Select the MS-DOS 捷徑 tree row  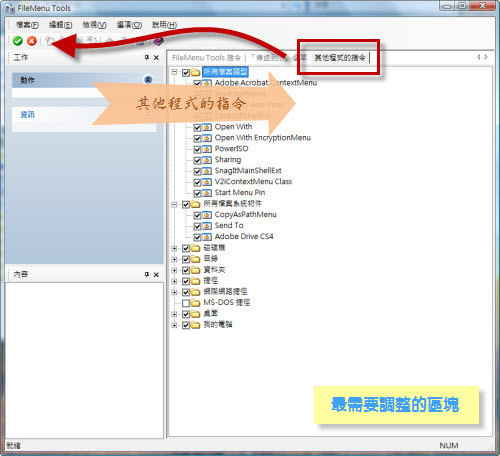click(227, 303)
